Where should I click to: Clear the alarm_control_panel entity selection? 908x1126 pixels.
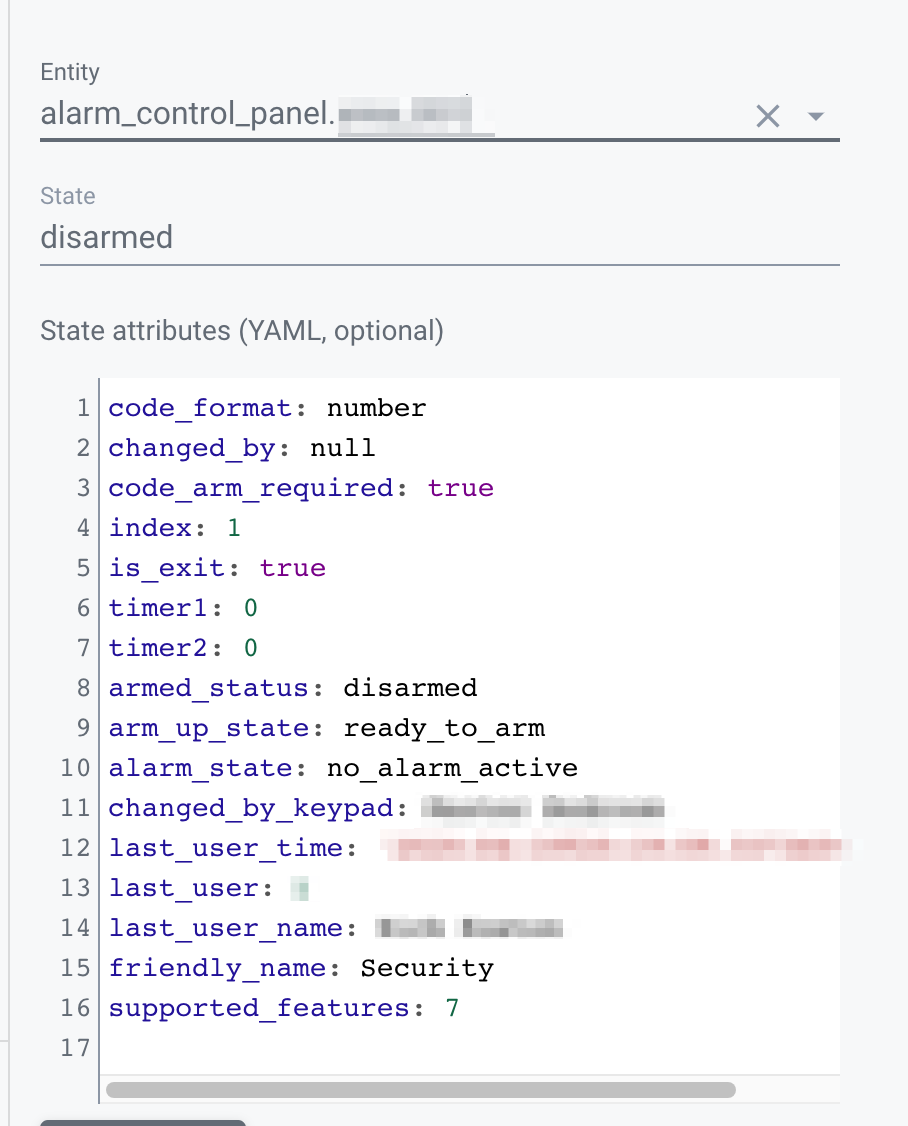767,116
